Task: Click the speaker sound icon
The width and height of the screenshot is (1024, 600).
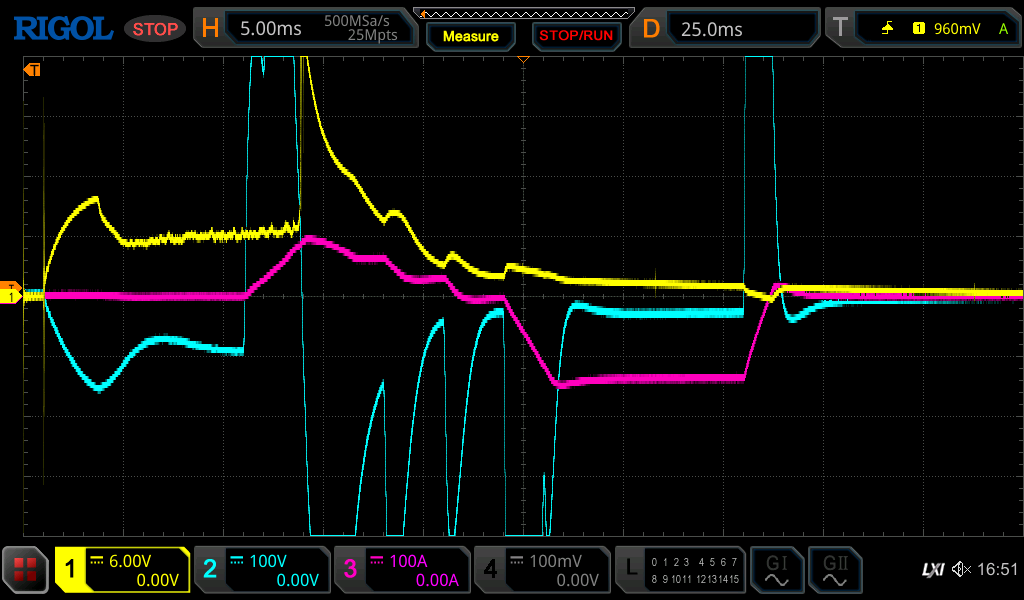Action: tap(961, 570)
